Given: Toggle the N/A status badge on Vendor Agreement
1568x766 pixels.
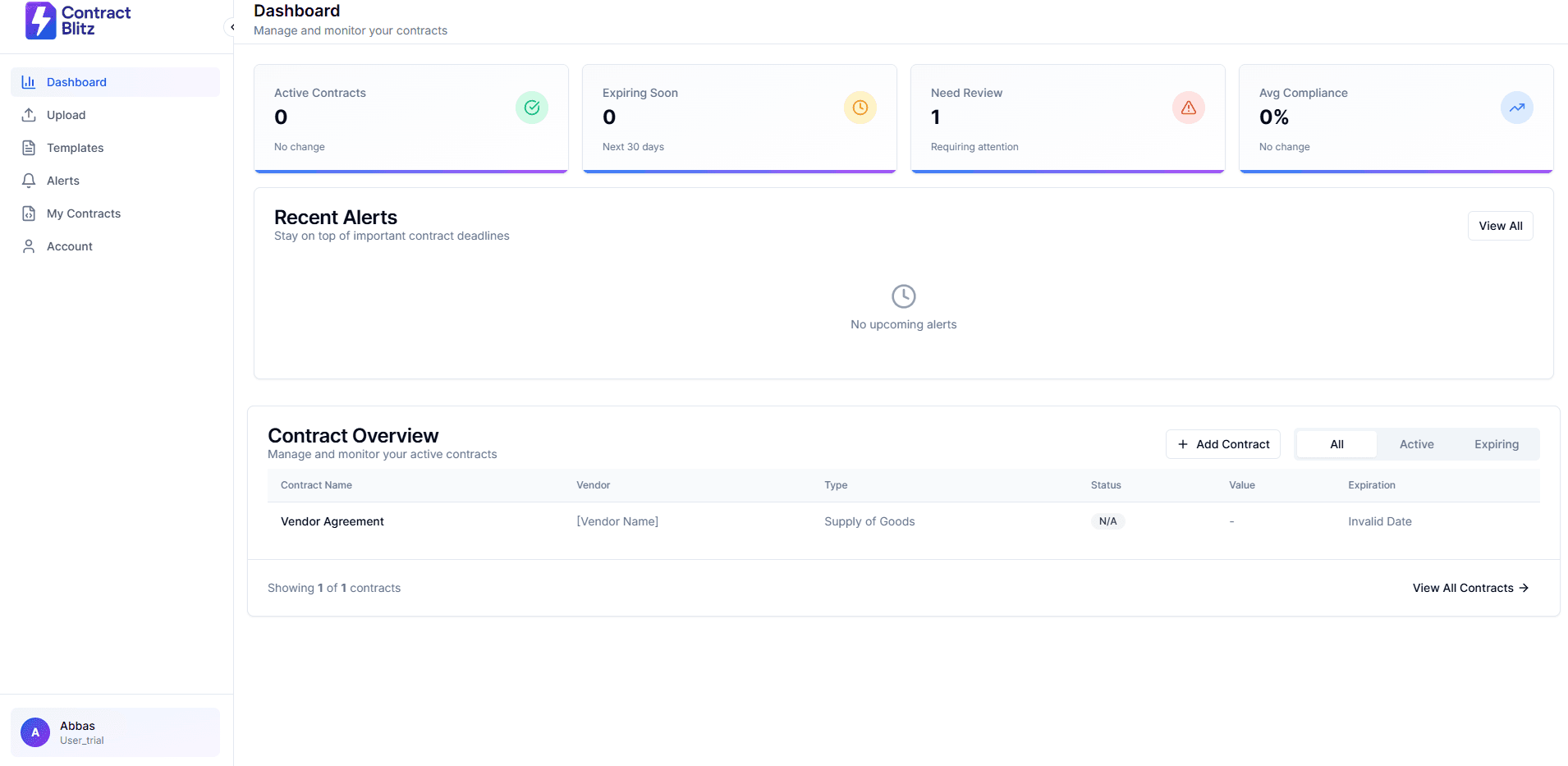Looking at the screenshot, I should pyautogui.click(x=1107, y=521).
